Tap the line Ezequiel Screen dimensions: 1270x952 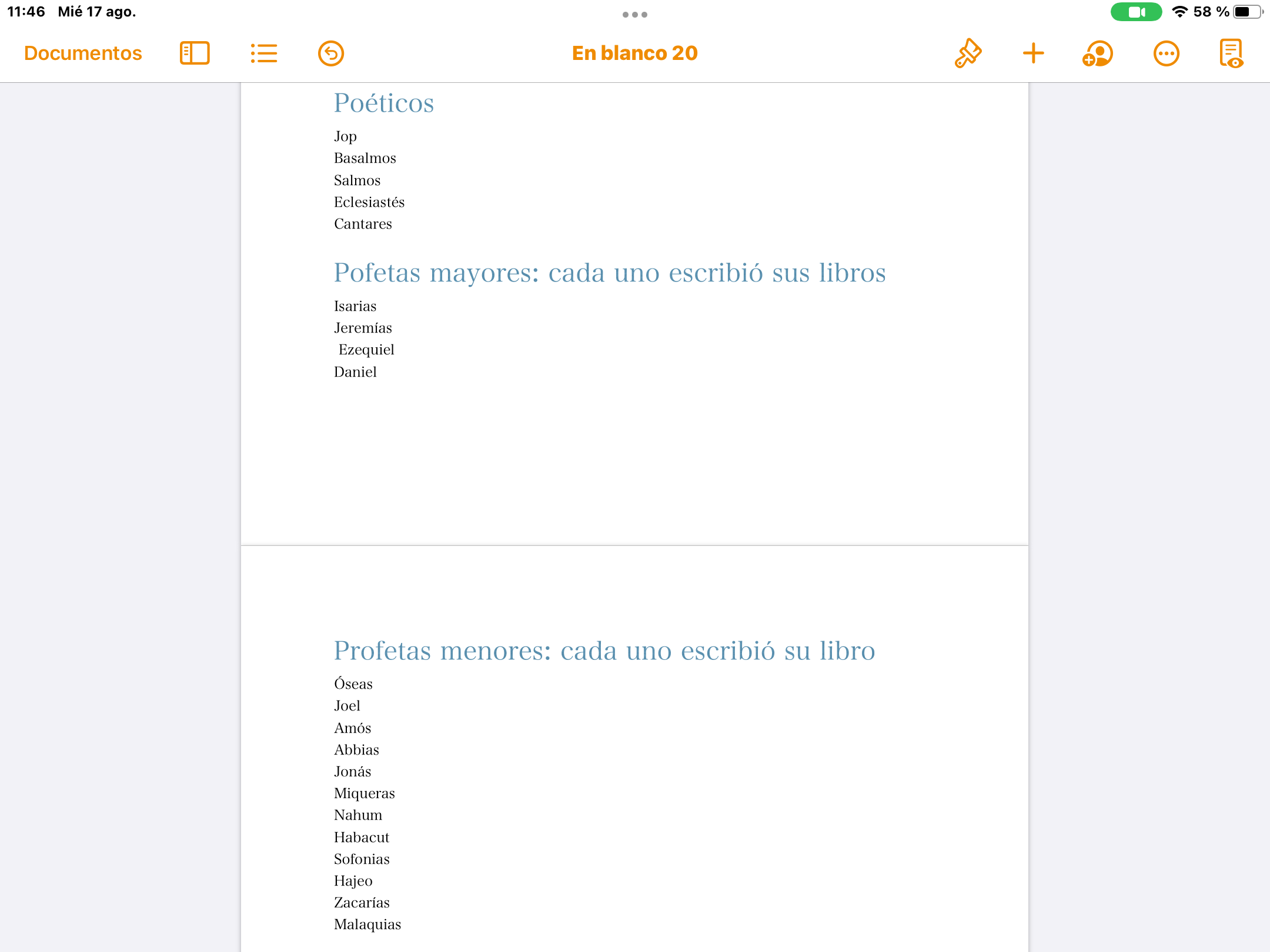click(x=366, y=350)
